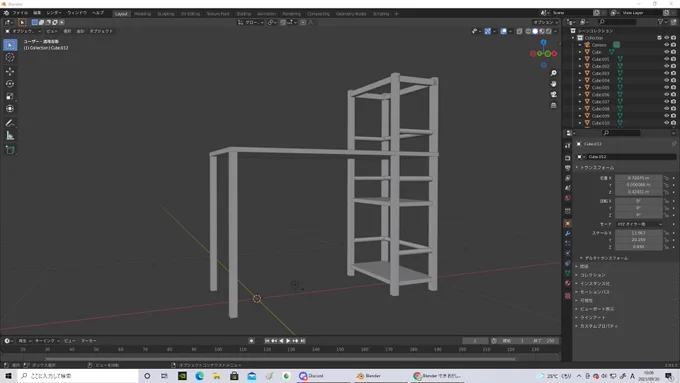Open the ファイル menu
The height and width of the screenshot is (383, 680).
pos(20,13)
